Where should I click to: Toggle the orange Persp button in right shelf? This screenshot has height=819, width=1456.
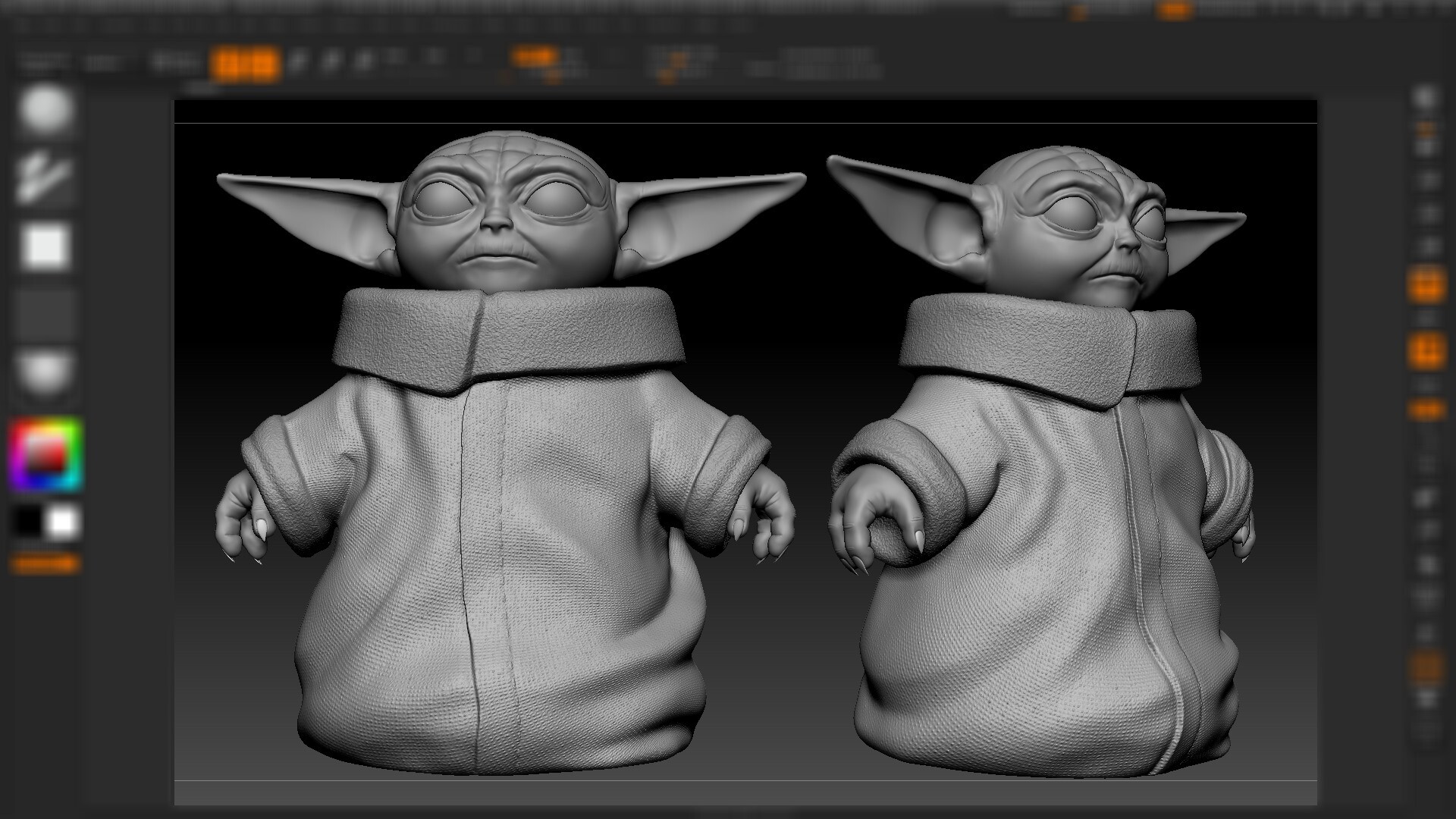click(x=1426, y=286)
